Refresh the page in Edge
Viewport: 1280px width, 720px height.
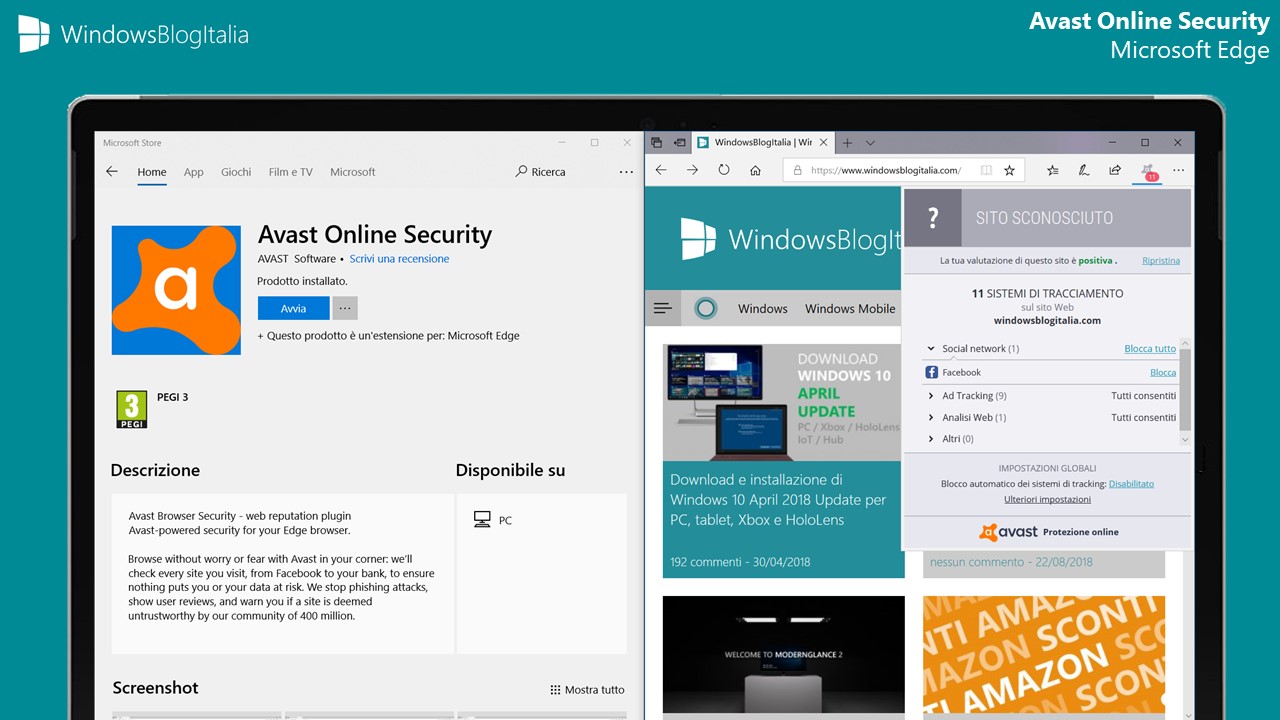point(724,171)
